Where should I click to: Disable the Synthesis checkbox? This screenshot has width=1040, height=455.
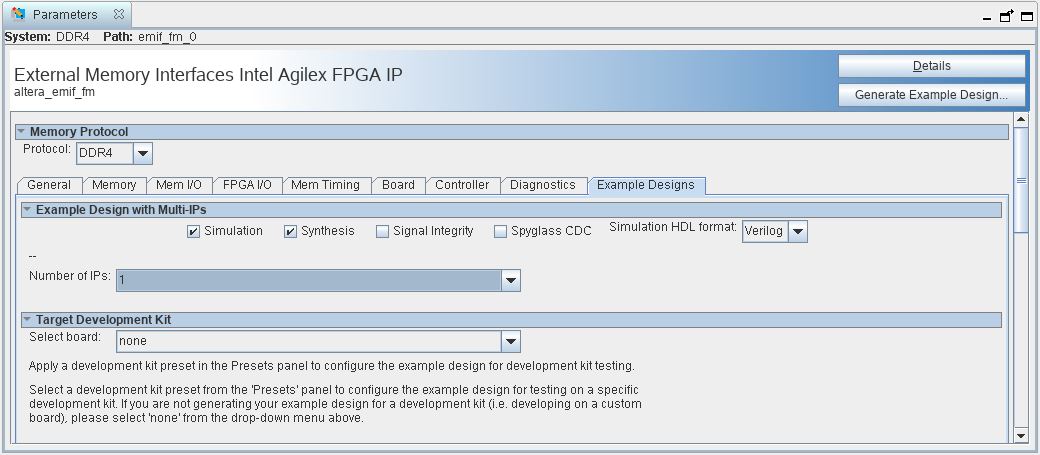coord(291,232)
